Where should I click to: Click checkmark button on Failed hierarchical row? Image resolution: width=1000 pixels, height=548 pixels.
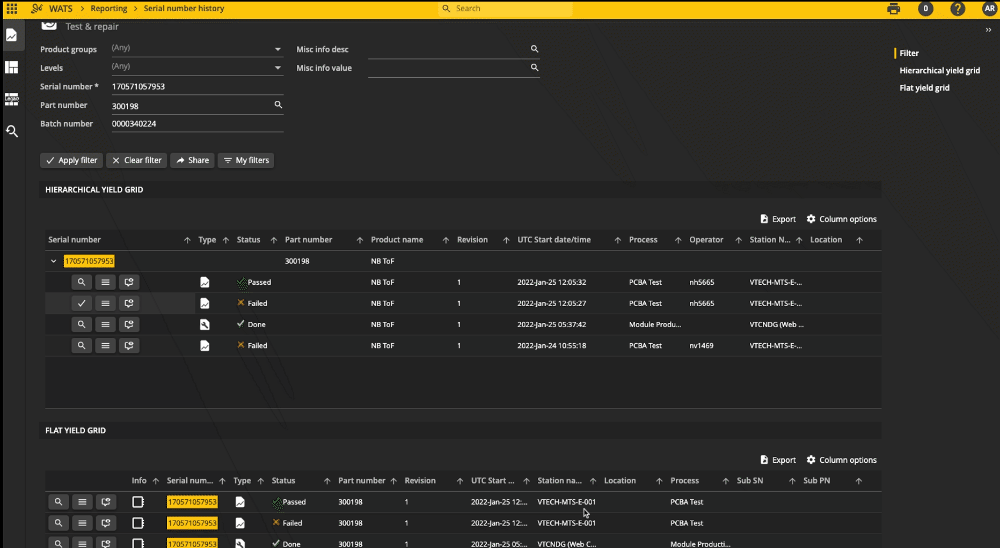84,303
